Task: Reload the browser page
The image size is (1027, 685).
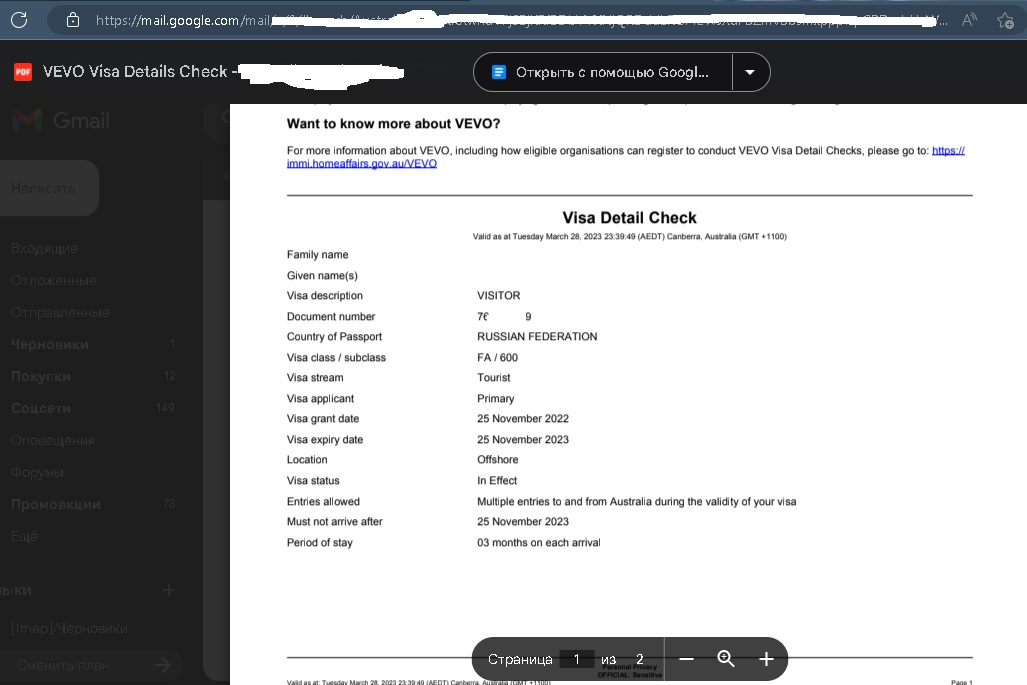Action: pyautogui.click(x=19, y=20)
